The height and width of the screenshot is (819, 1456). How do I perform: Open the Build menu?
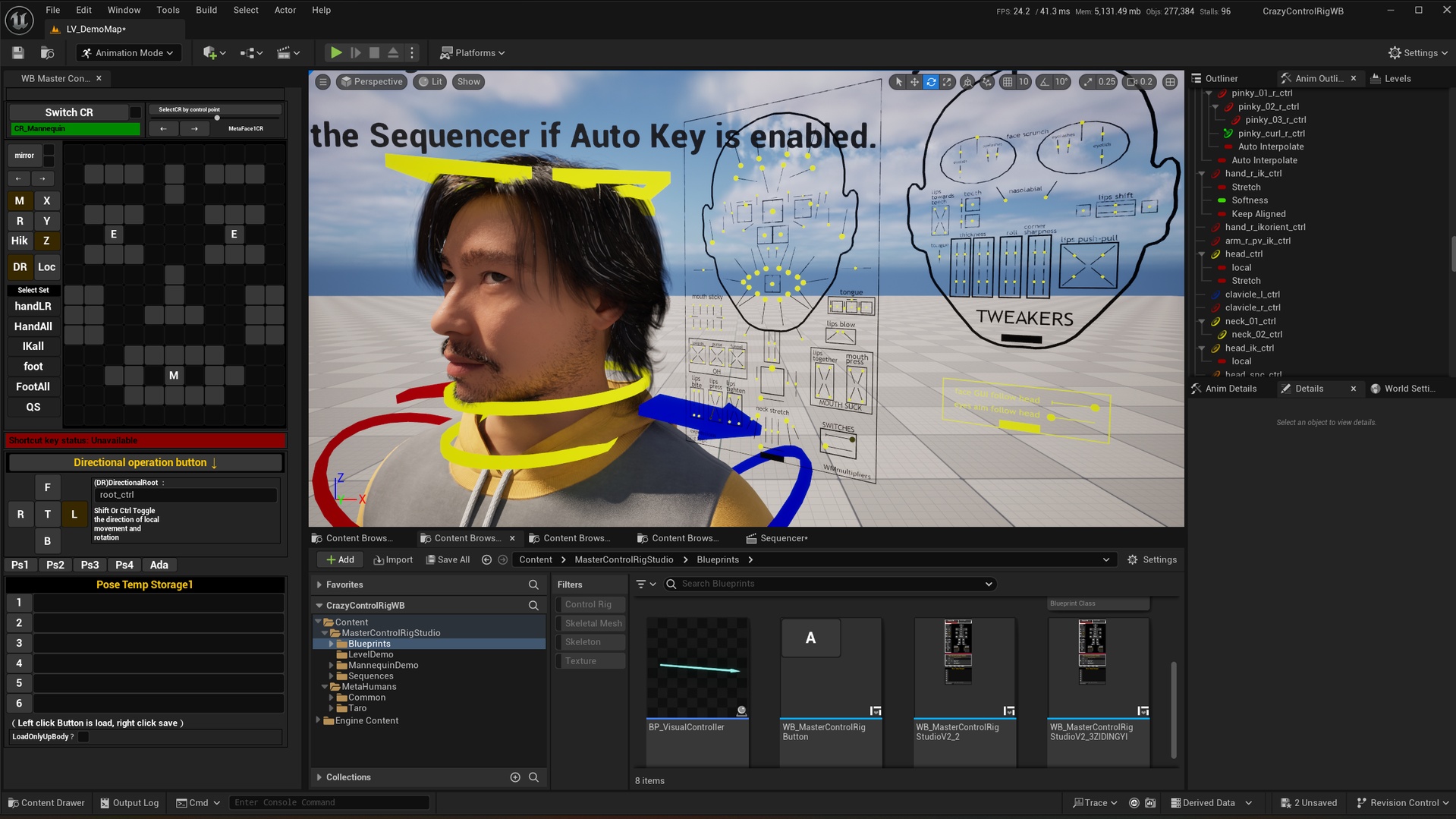206,10
